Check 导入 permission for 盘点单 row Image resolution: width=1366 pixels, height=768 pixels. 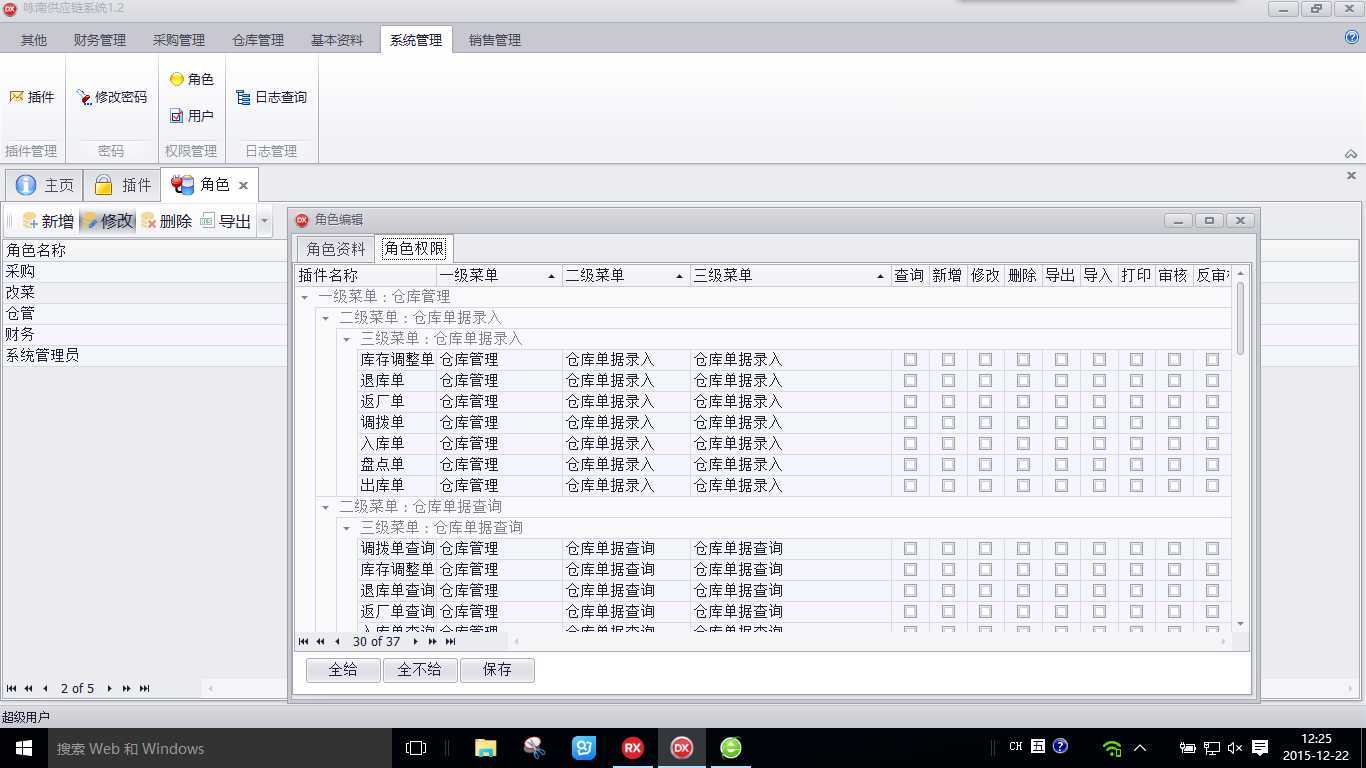1099,465
